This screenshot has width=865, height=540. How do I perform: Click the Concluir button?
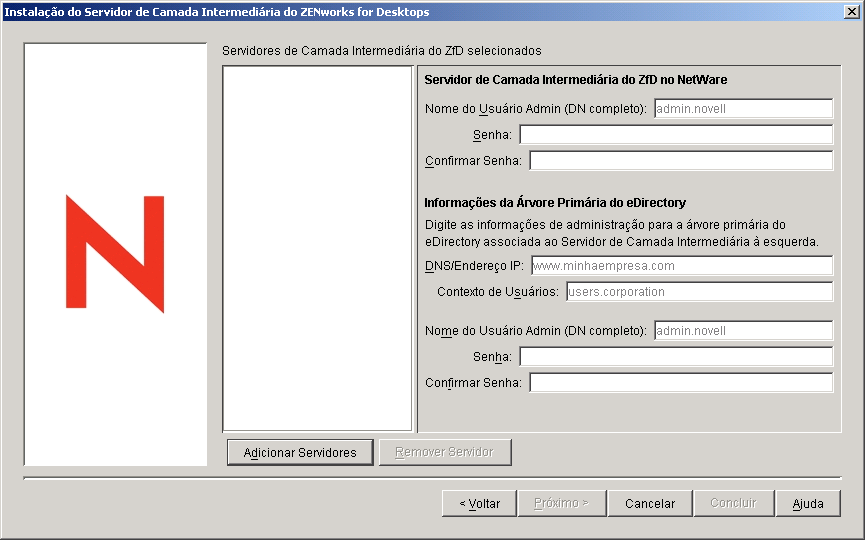click(x=733, y=503)
